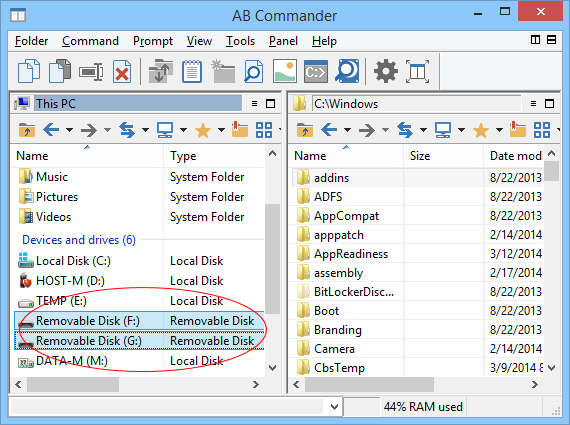Maximize the left This PC panel

270,104
